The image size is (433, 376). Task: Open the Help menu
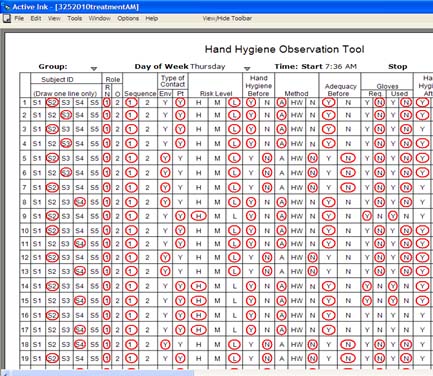tap(152, 19)
